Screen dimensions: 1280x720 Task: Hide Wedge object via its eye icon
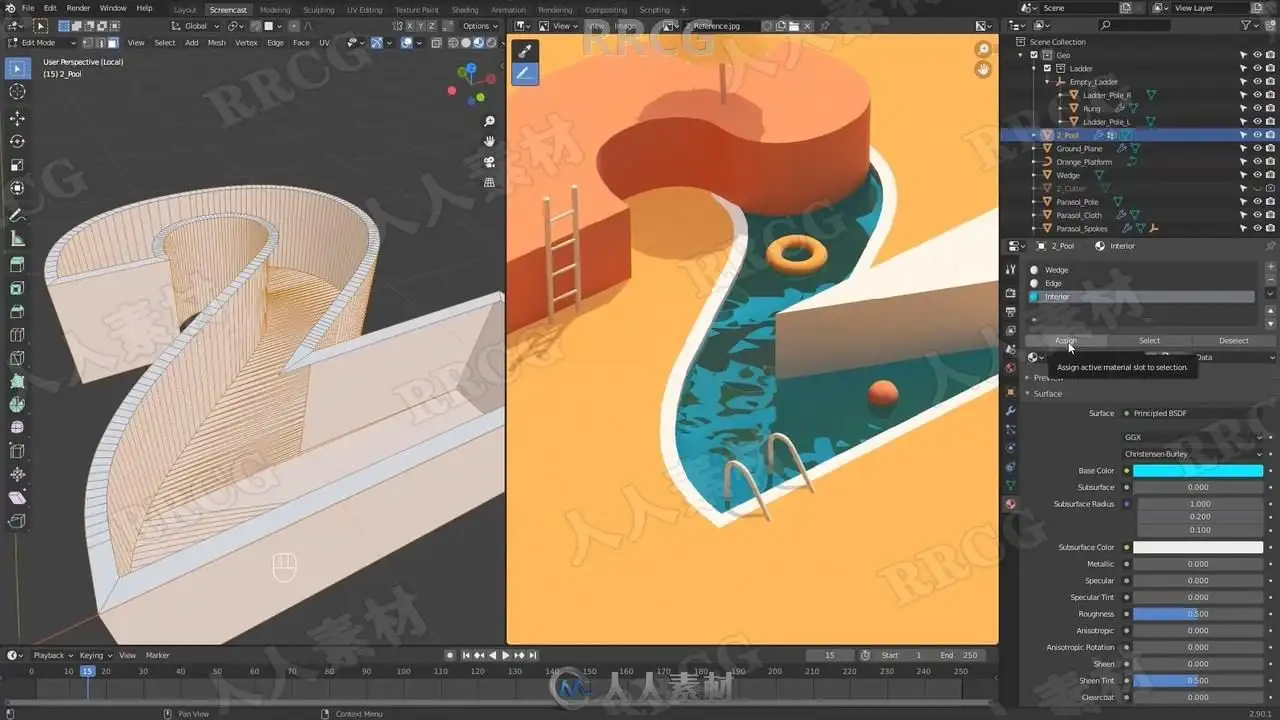pyautogui.click(x=1257, y=175)
